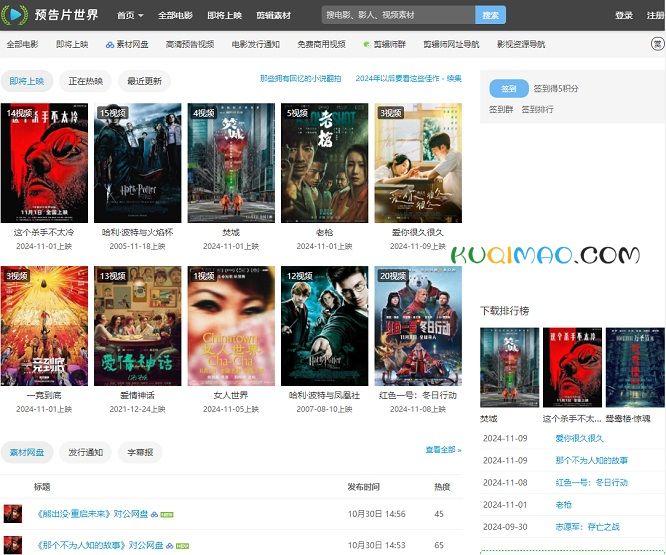Focus the movie search input field
Viewport: 666px width, 555px height.
coord(398,15)
